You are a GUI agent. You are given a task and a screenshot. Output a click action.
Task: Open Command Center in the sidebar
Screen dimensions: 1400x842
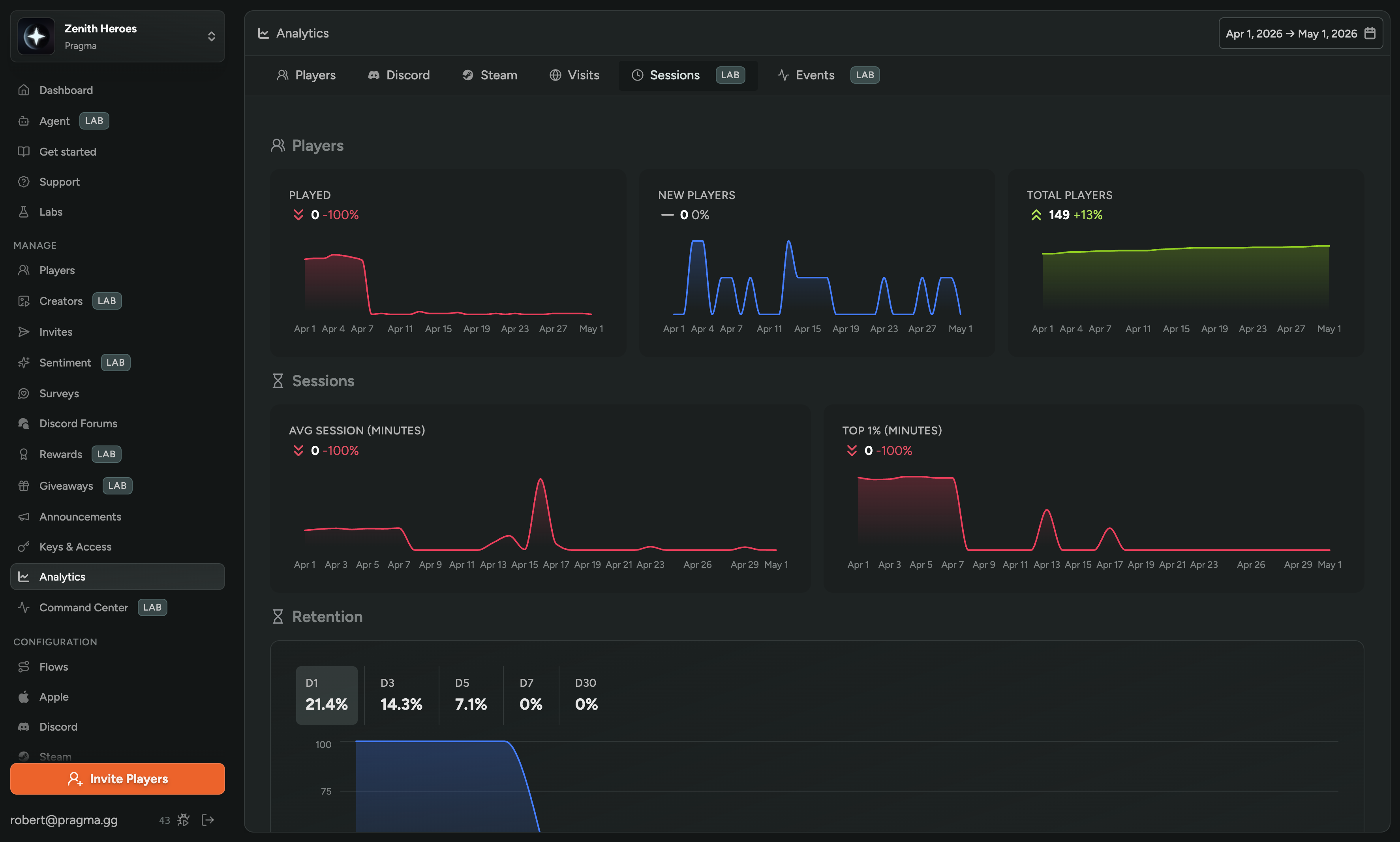click(x=117, y=607)
